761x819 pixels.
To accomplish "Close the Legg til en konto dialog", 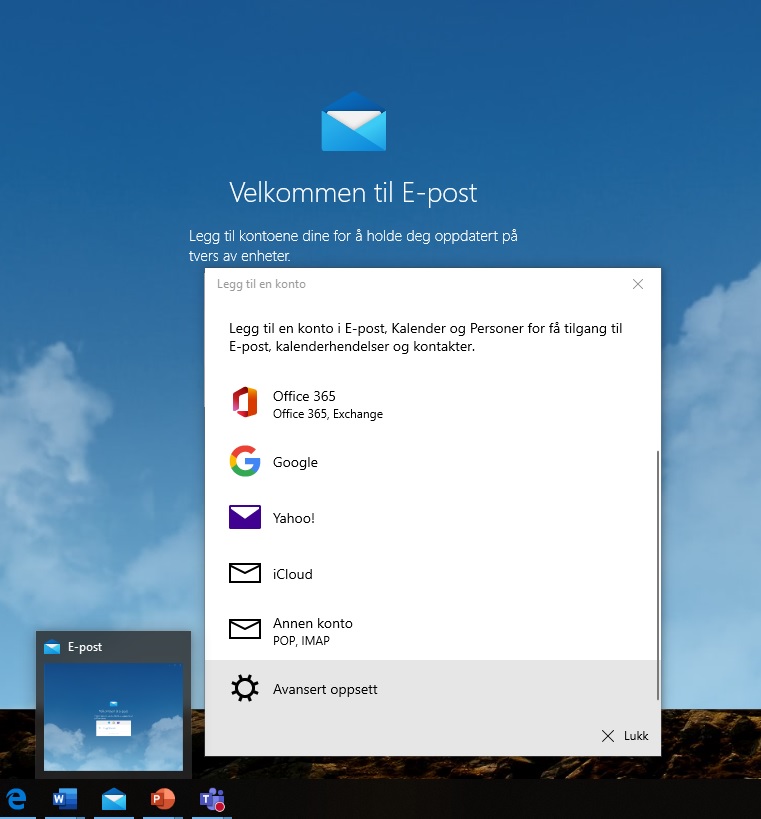I will [638, 284].
